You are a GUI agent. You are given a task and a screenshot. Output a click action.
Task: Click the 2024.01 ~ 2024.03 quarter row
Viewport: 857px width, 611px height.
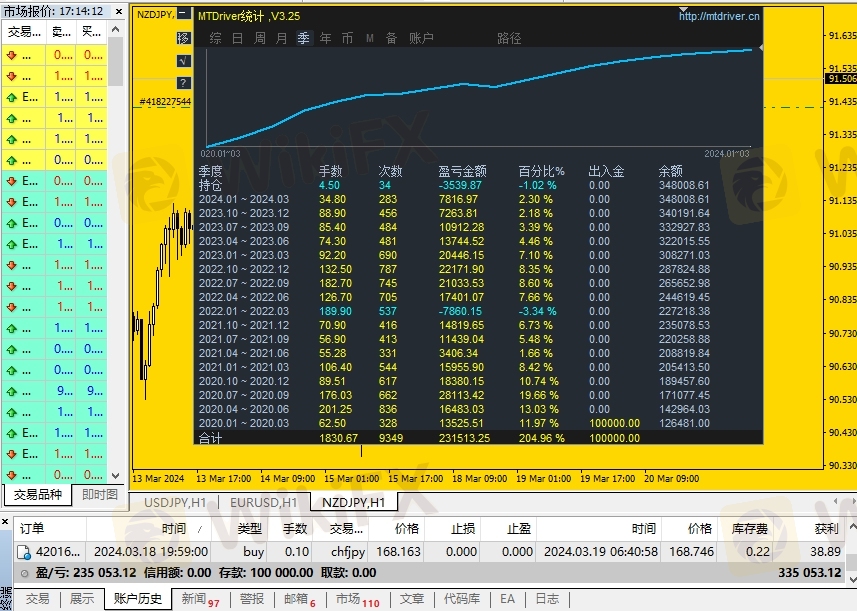point(454,199)
